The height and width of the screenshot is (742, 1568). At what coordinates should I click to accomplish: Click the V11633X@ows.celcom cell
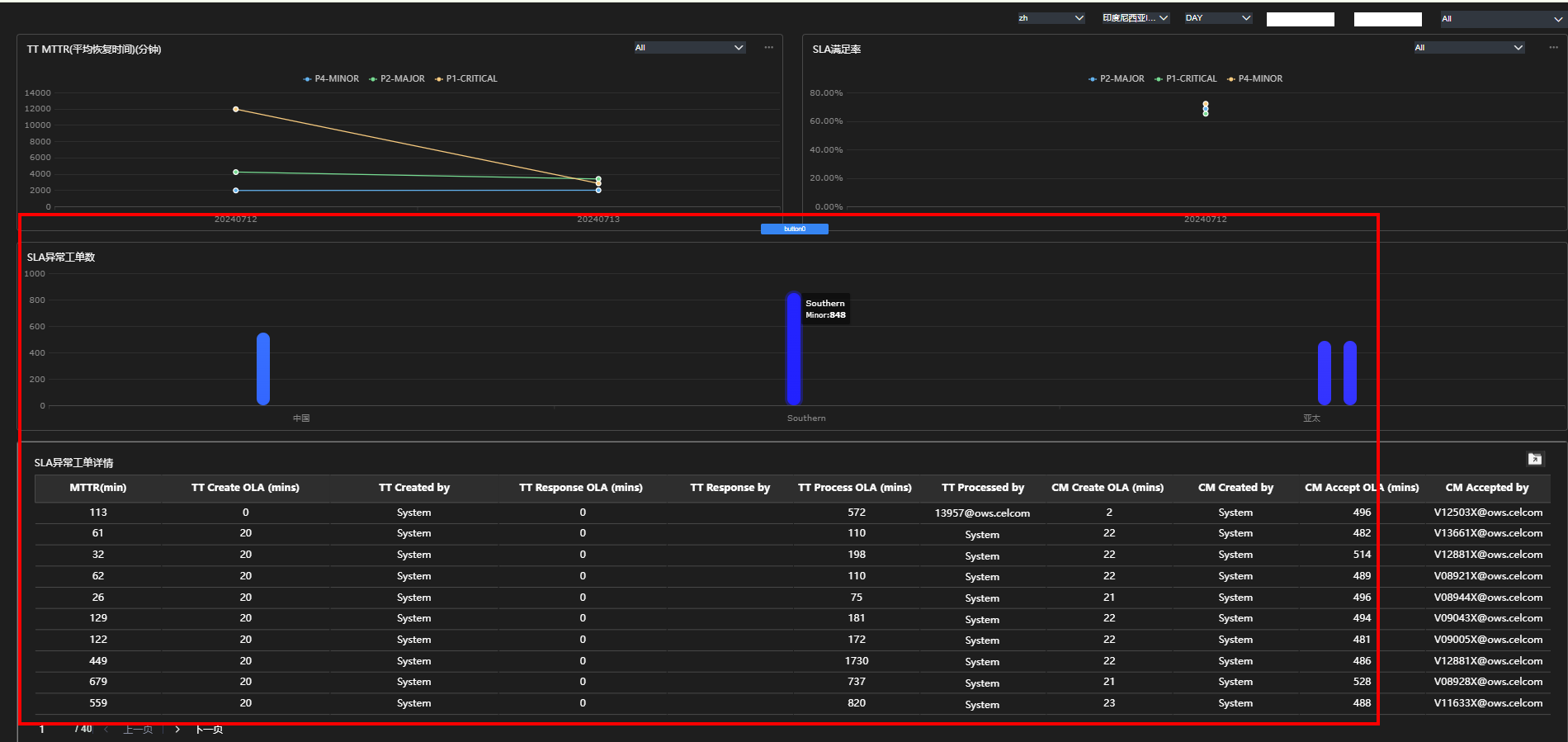coord(1488,703)
